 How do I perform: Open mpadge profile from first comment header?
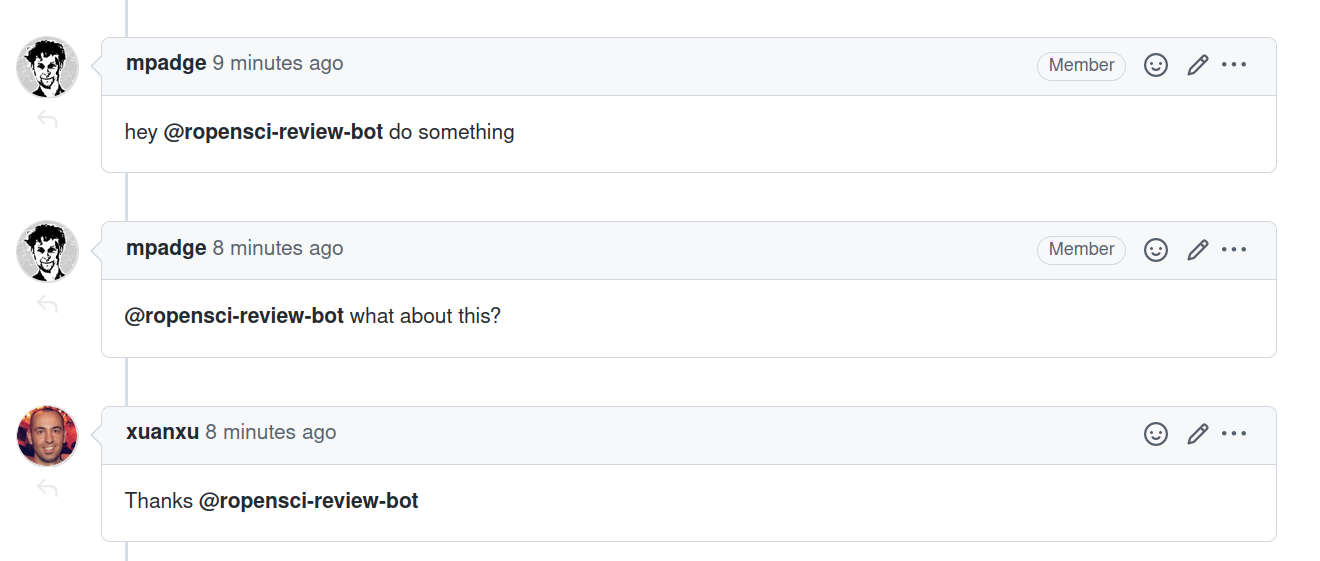pyautogui.click(x=166, y=64)
